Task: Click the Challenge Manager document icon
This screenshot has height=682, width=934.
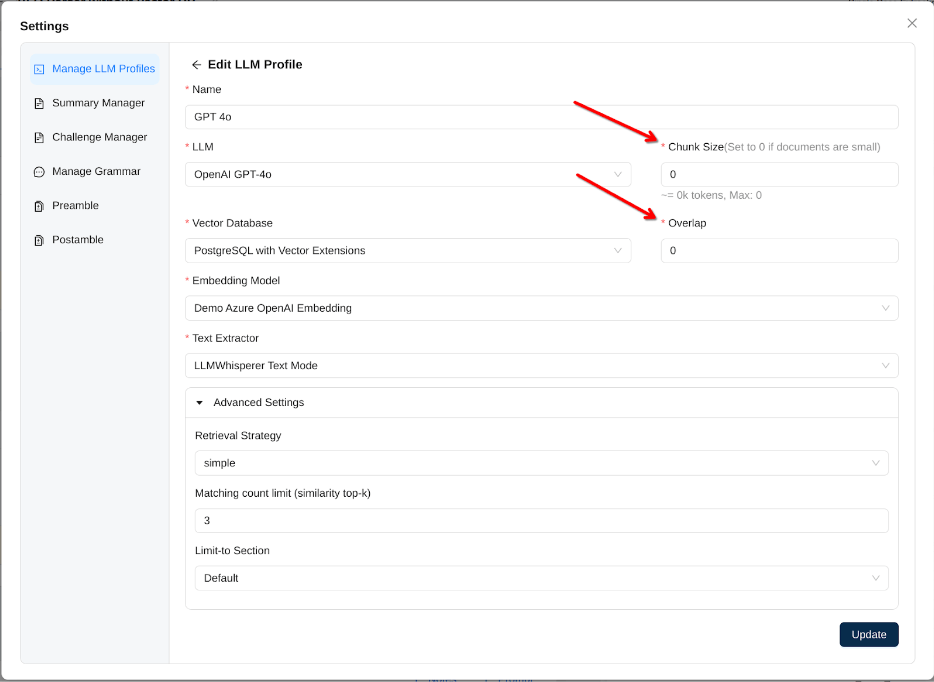Action: (x=39, y=137)
